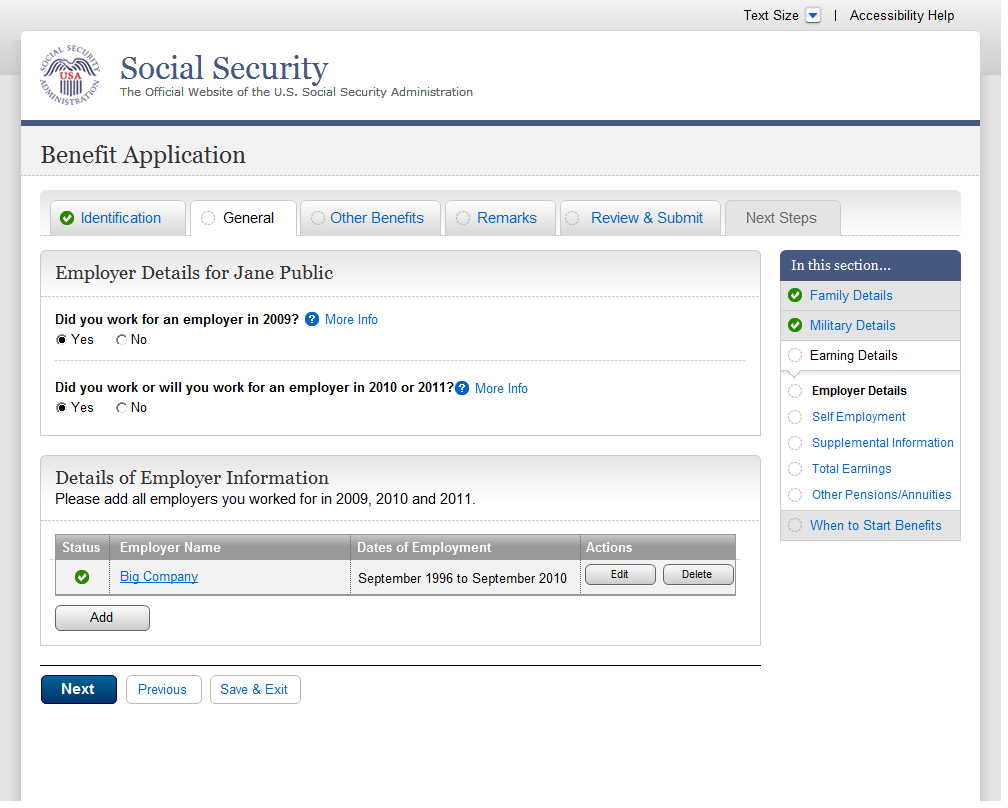Click the status circle beside Self Employment
The height and width of the screenshot is (808, 1008).
click(795, 417)
